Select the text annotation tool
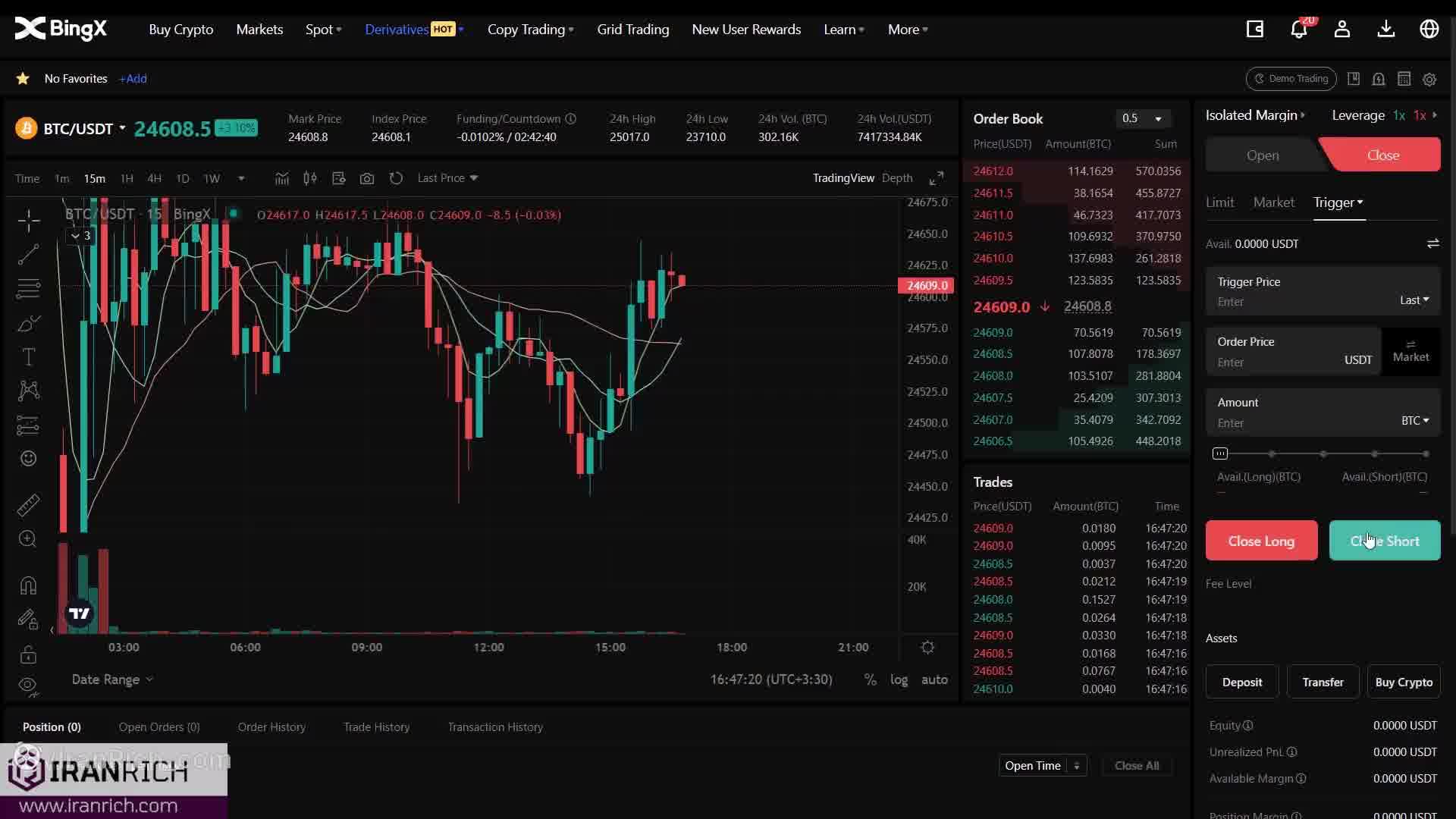 28,356
